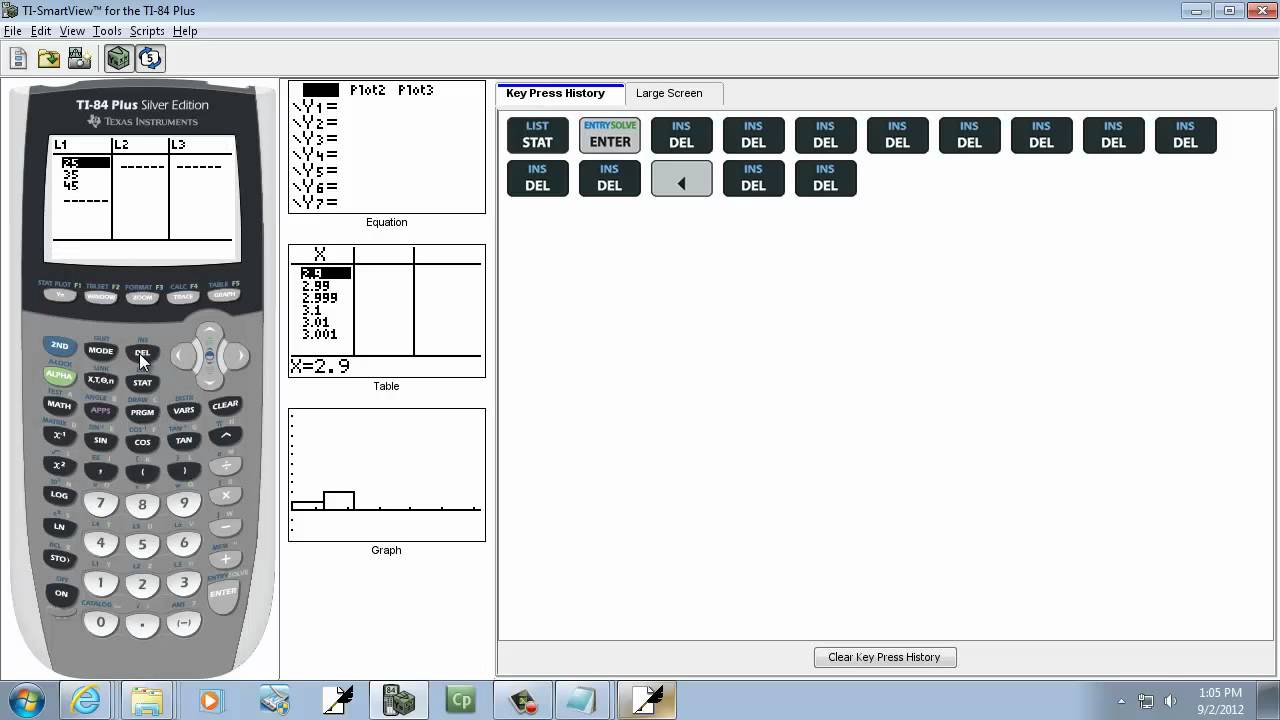Viewport: 1280px width, 720px height.
Task: Click the WINDOW key on the calculator
Action: [x=101, y=297]
